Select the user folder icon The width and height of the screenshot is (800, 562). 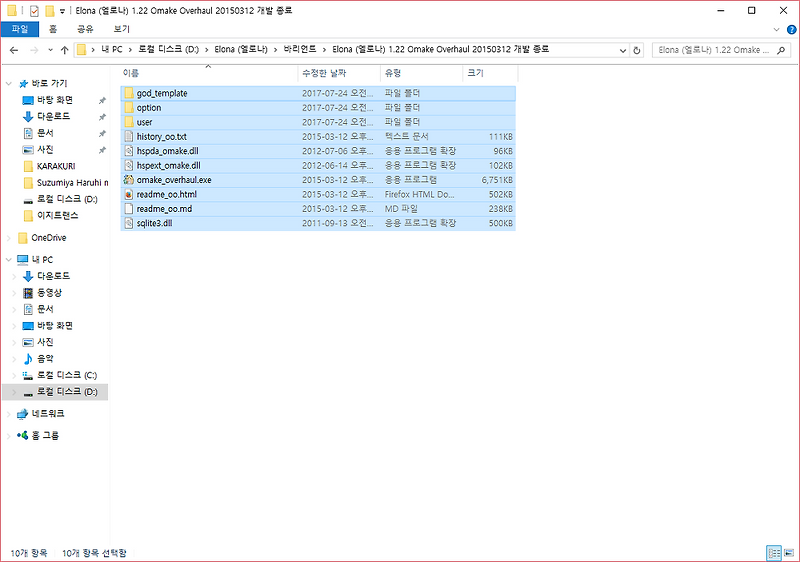point(129,122)
